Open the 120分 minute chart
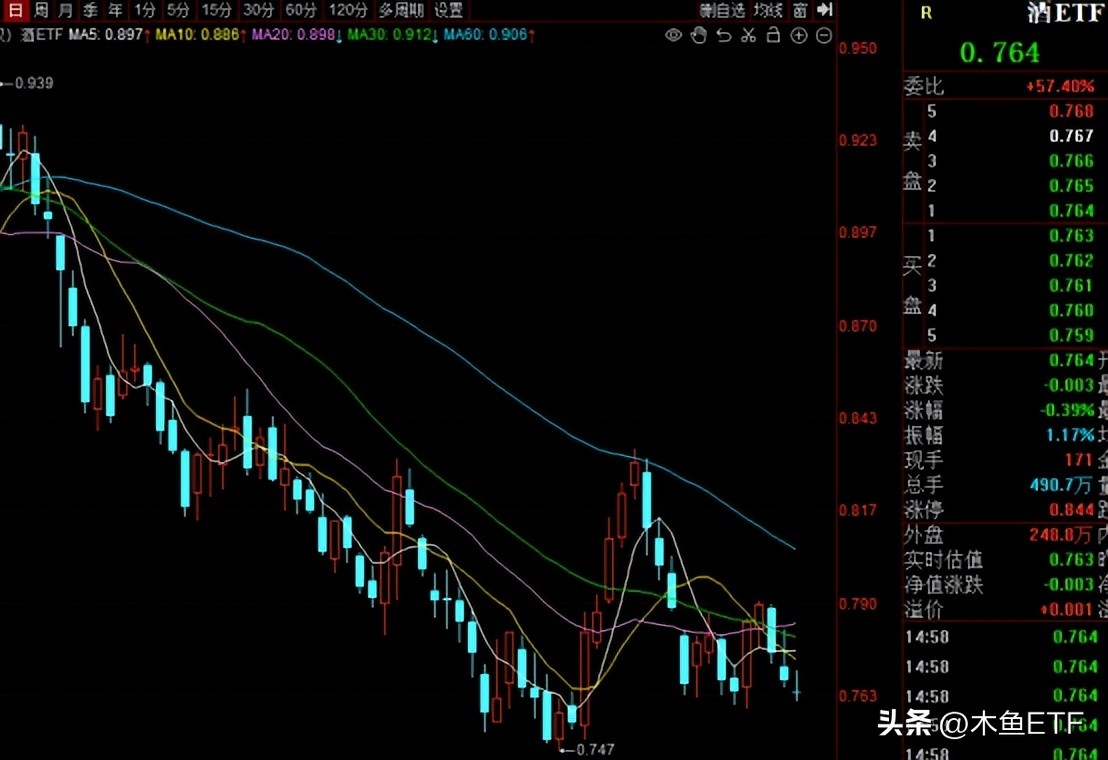 click(x=348, y=10)
